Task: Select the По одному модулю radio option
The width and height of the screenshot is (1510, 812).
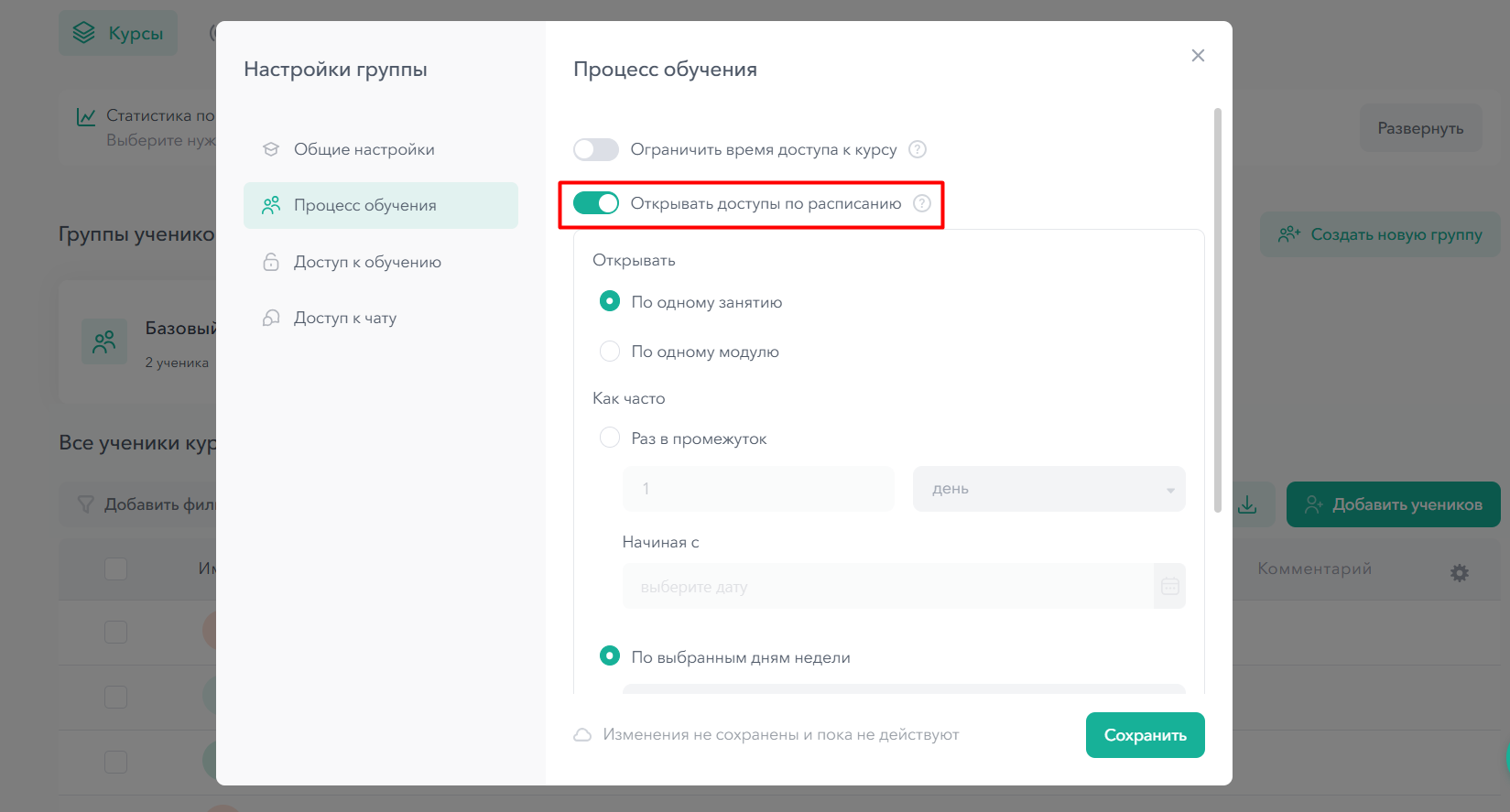Action: (x=610, y=352)
